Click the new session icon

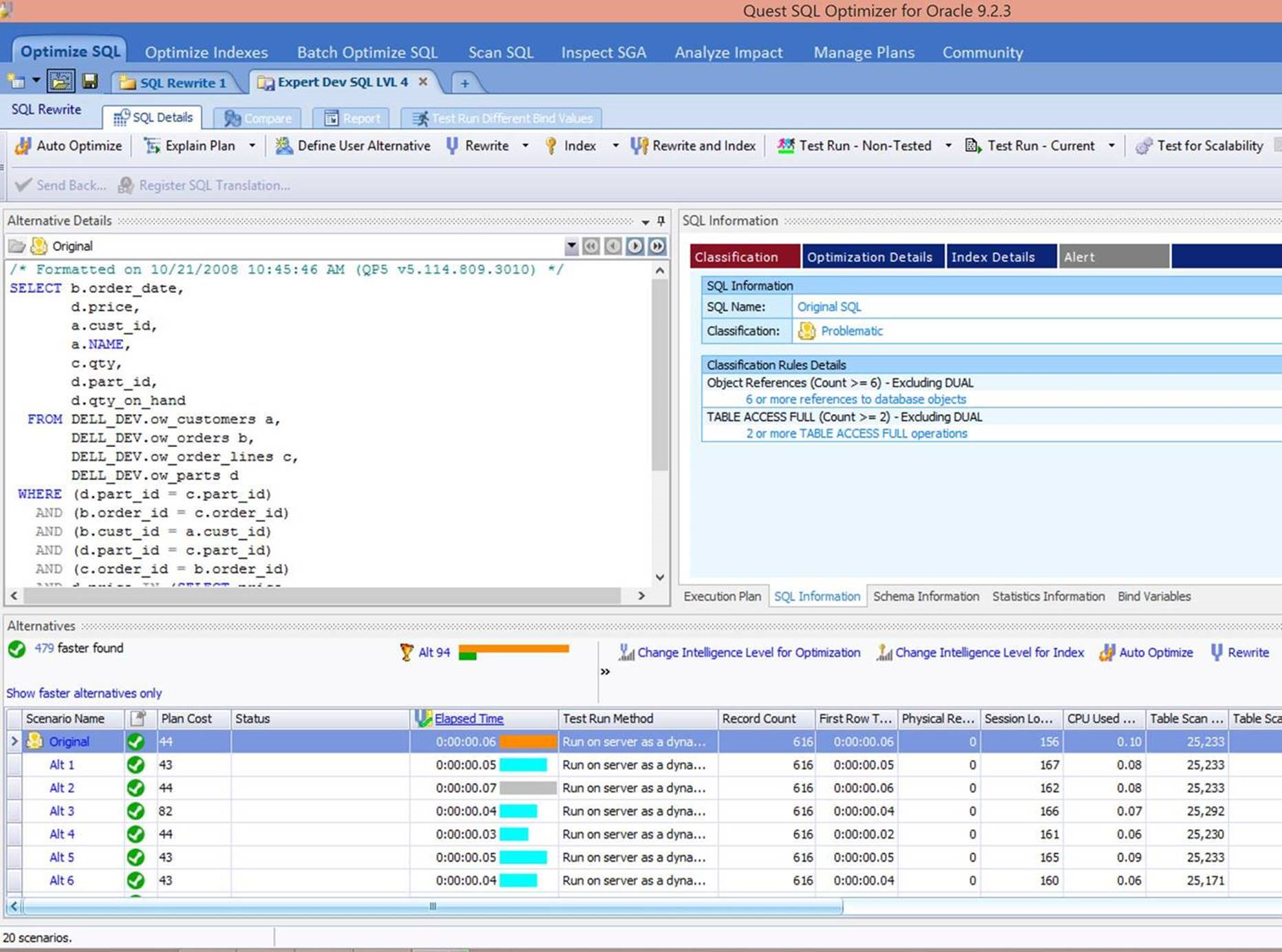pyautogui.click(x=16, y=82)
